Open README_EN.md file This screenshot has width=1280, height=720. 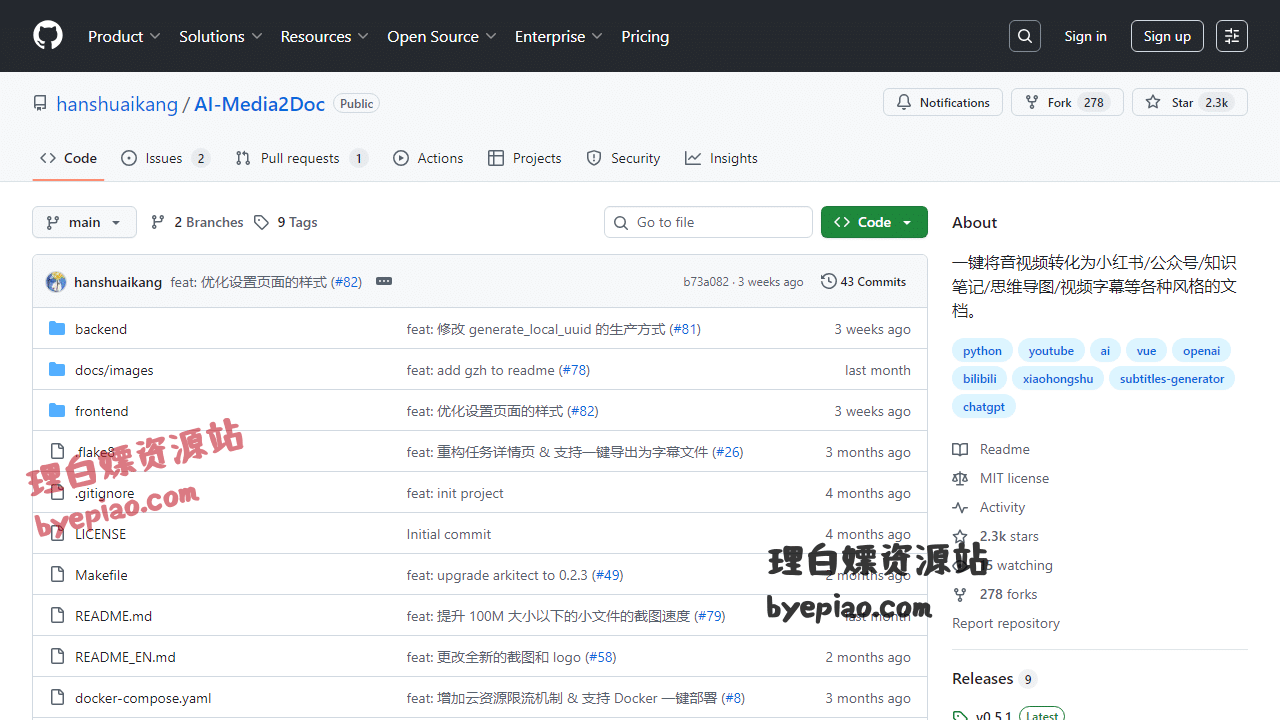pos(125,657)
